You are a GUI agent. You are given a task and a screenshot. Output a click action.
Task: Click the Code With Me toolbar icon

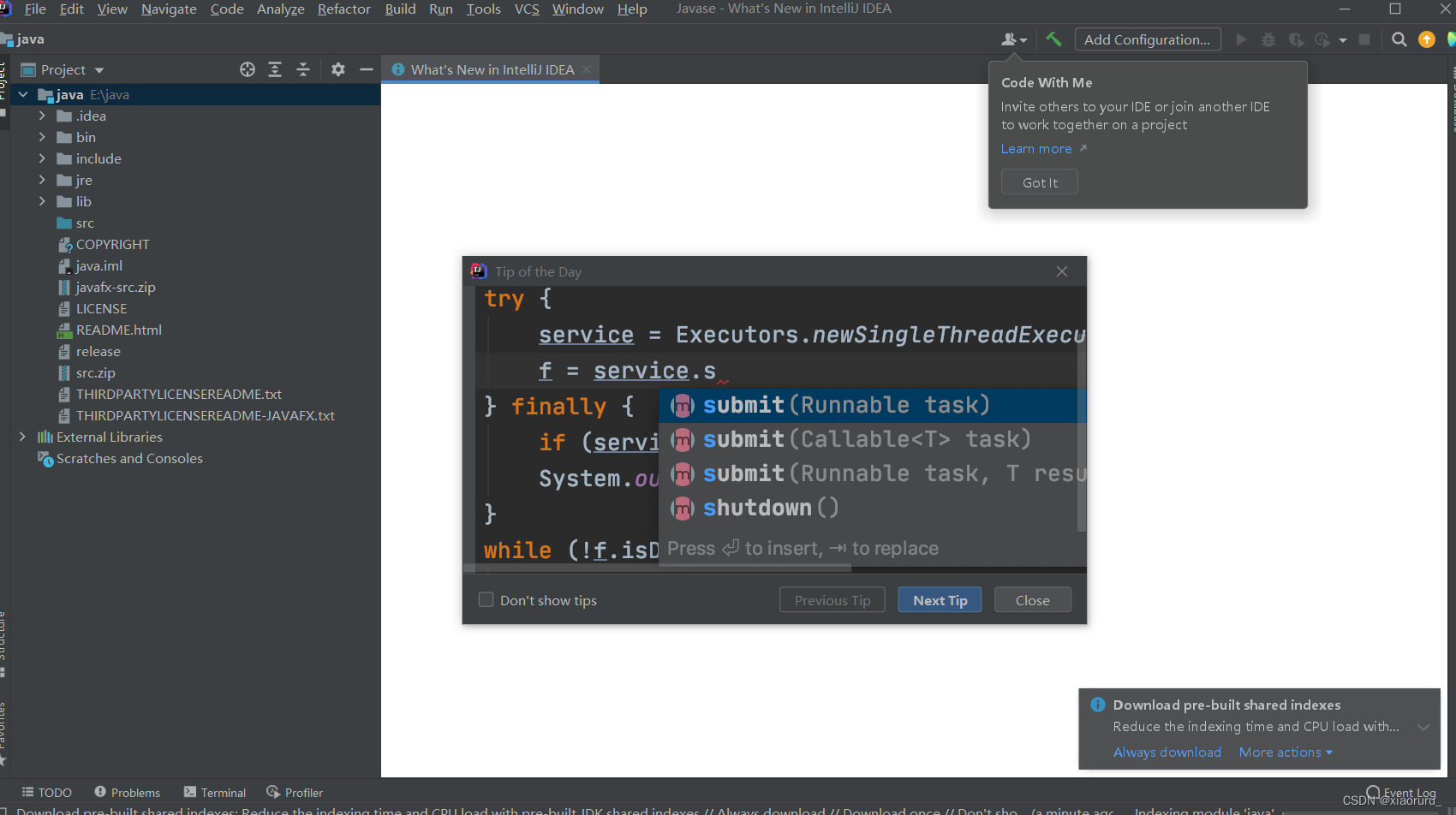coord(1013,39)
